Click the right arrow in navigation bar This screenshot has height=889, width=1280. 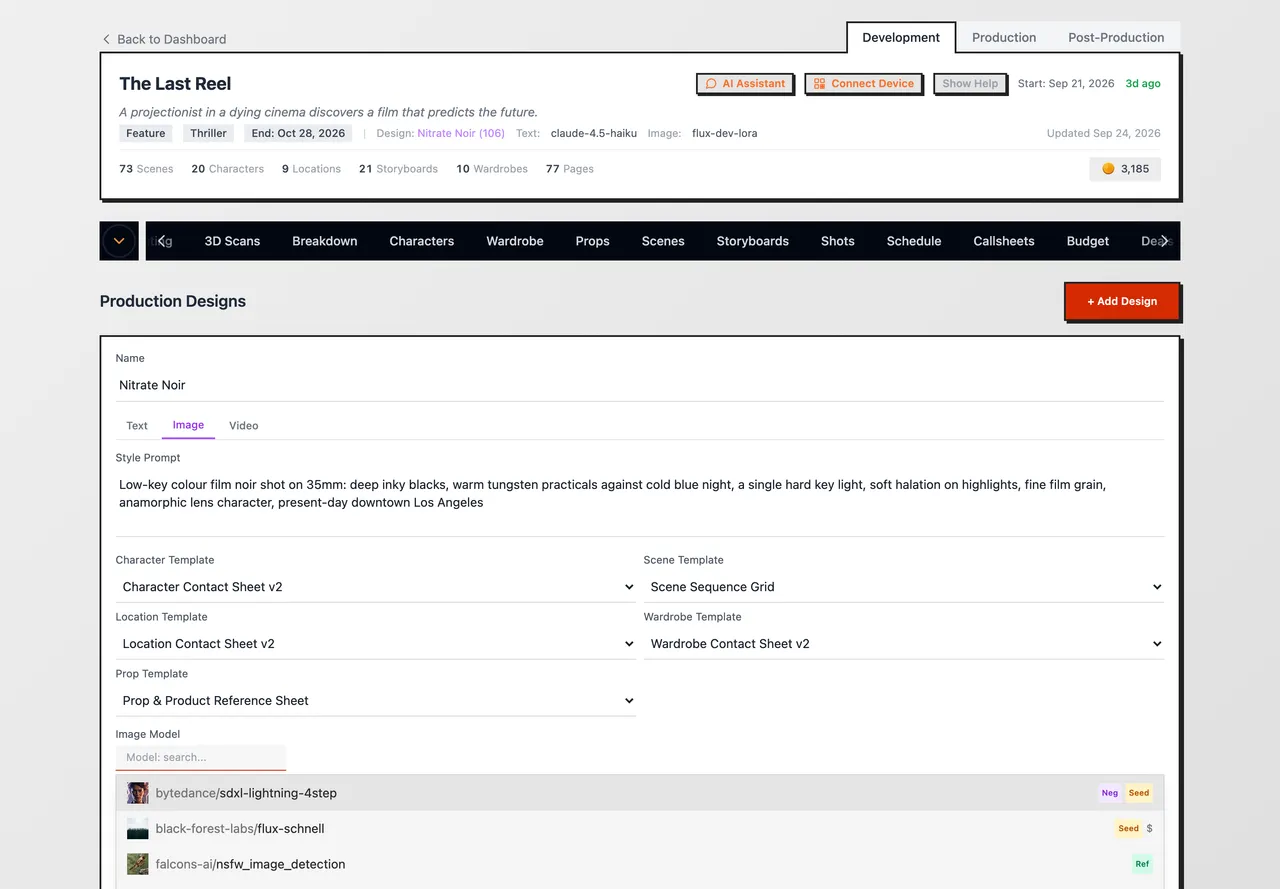point(1165,241)
